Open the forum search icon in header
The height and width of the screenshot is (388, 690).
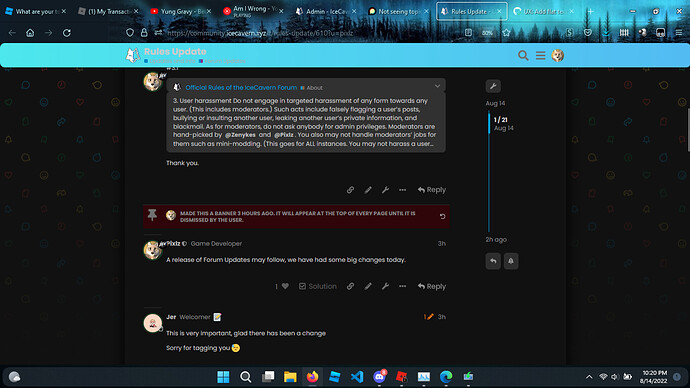[x=523, y=55]
